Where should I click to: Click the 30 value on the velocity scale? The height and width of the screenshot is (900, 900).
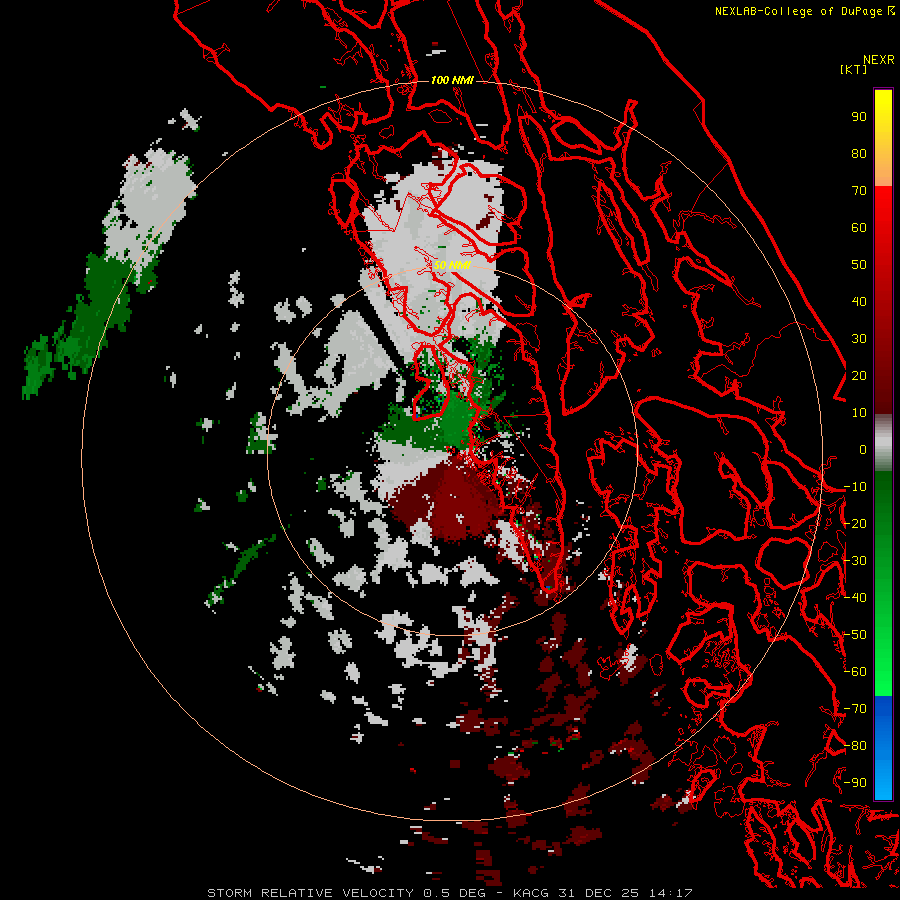click(859, 339)
